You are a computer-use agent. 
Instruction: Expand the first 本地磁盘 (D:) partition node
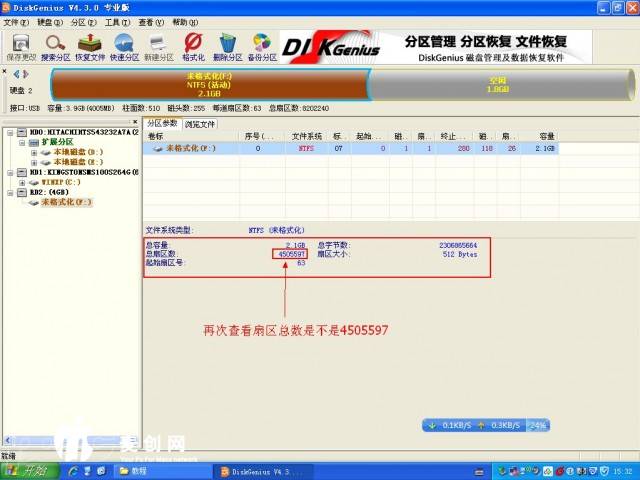click(34, 152)
